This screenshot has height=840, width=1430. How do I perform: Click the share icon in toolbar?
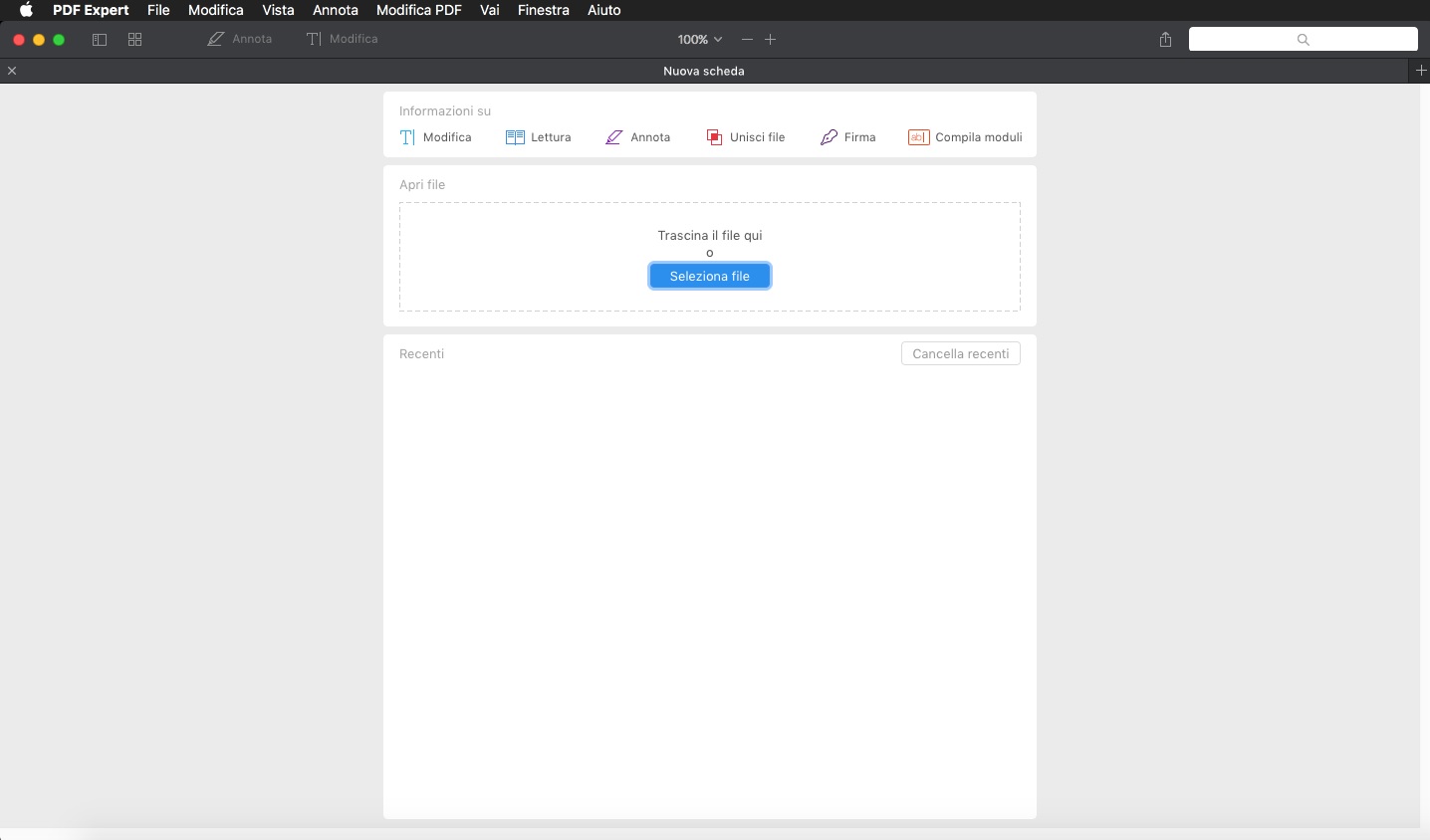(1165, 40)
